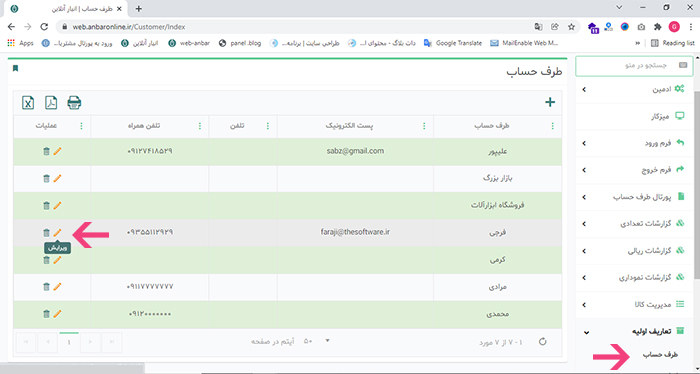Open column menu for طرف حساب
The height and width of the screenshot is (374, 700).
553,126
